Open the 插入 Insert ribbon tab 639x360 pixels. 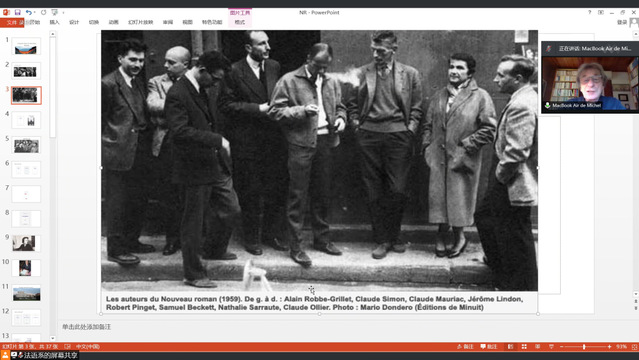pos(55,22)
